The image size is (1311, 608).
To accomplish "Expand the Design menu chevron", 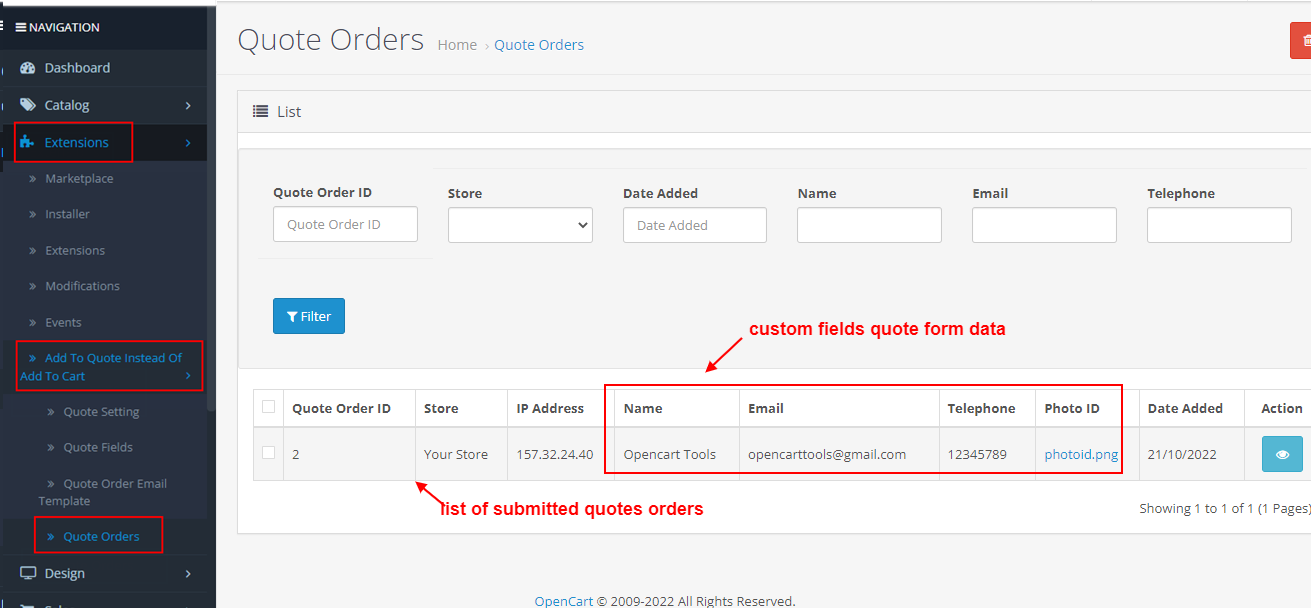I will coord(188,573).
